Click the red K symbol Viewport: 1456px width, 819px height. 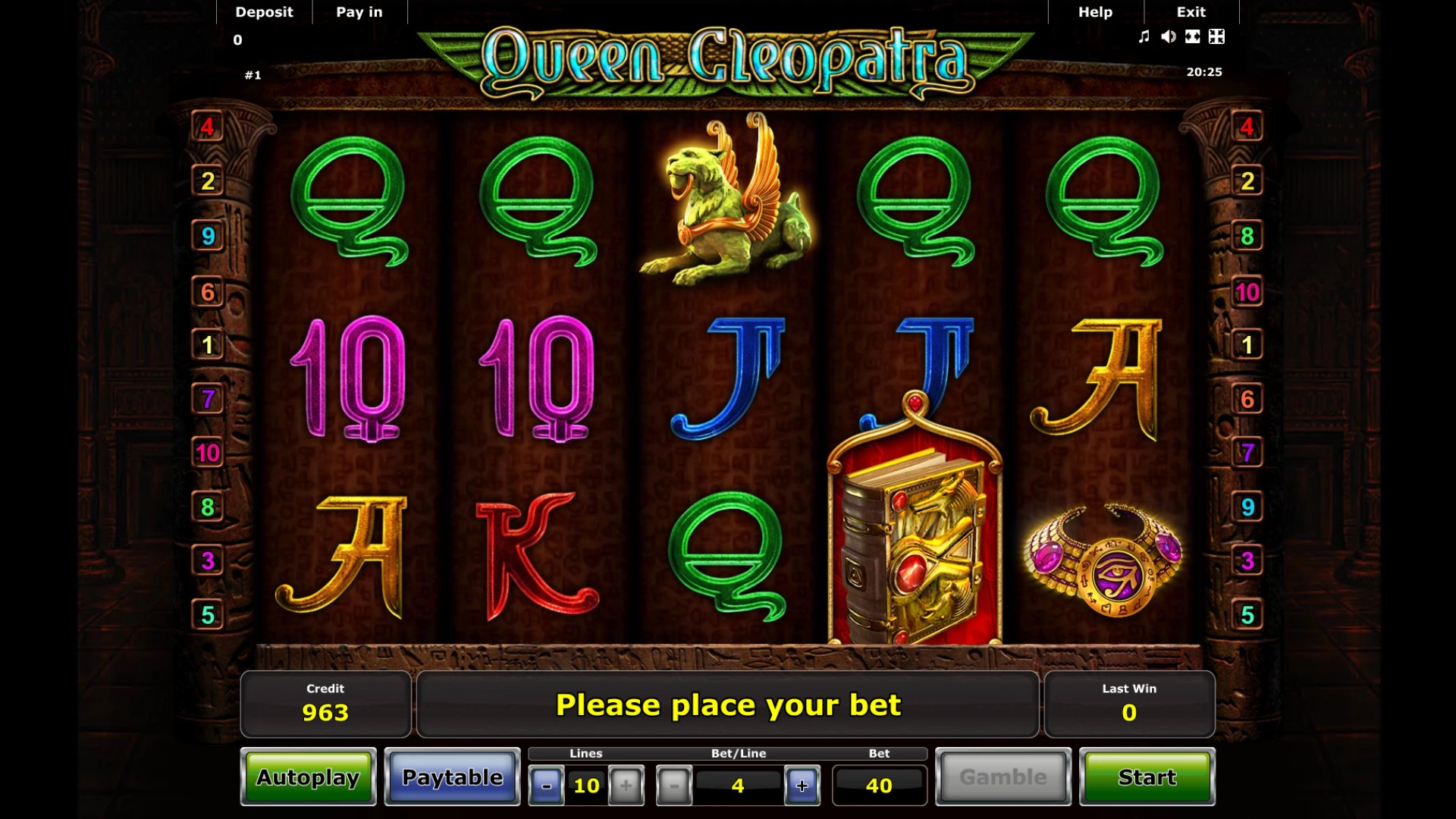(536, 556)
